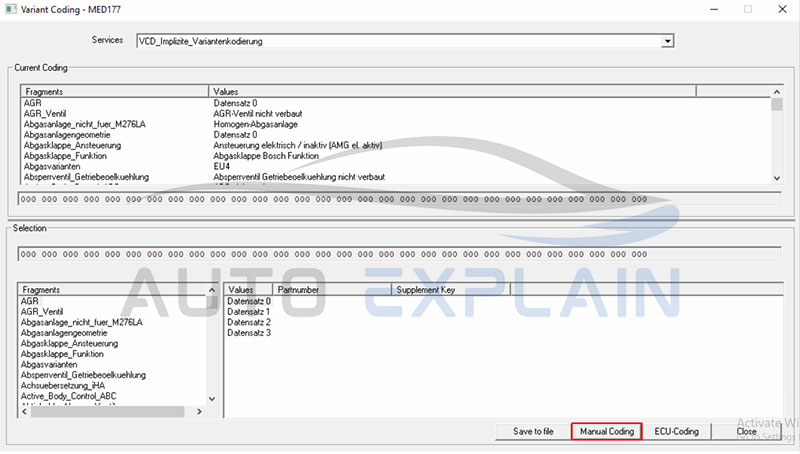This screenshot has height=454, width=800.
Task: Click Values column header in Selection table
Action: tap(248, 289)
